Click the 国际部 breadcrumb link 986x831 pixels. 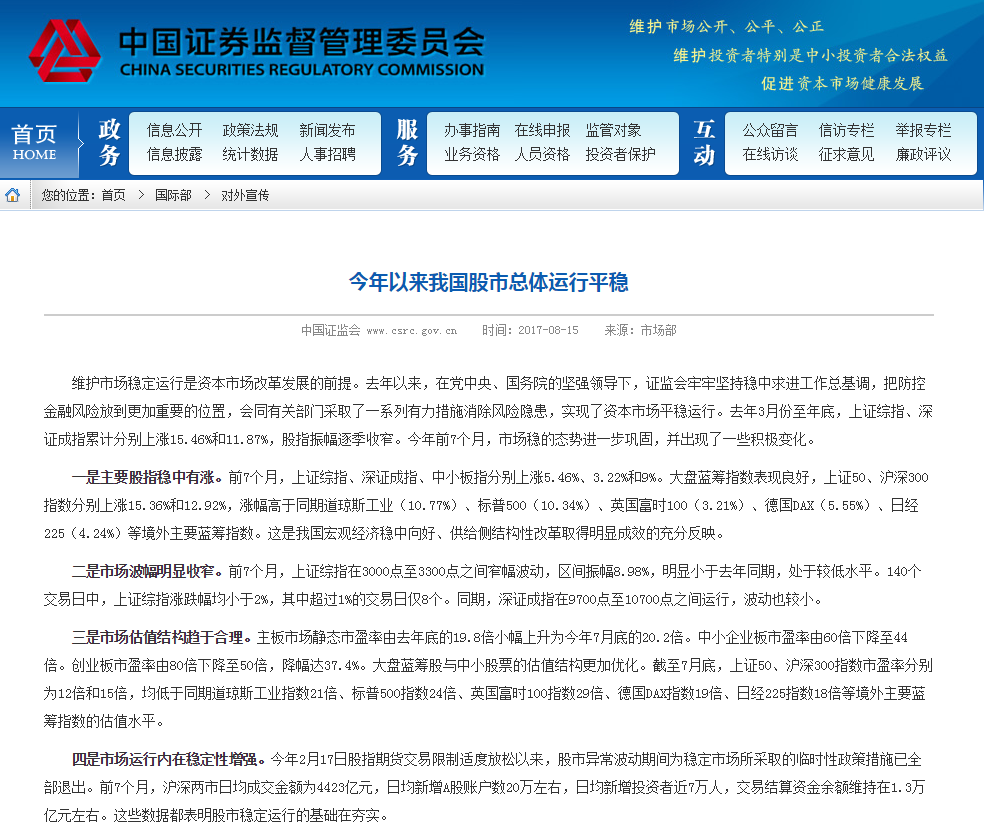coord(174,195)
